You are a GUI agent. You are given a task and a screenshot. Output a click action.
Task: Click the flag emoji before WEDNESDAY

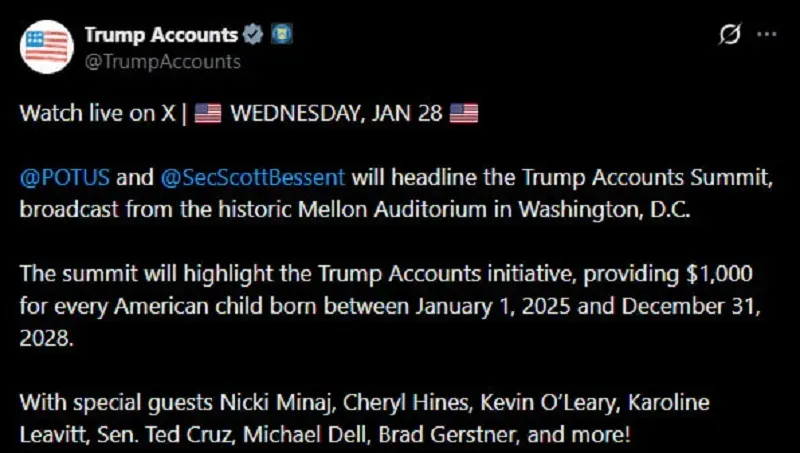coord(207,113)
